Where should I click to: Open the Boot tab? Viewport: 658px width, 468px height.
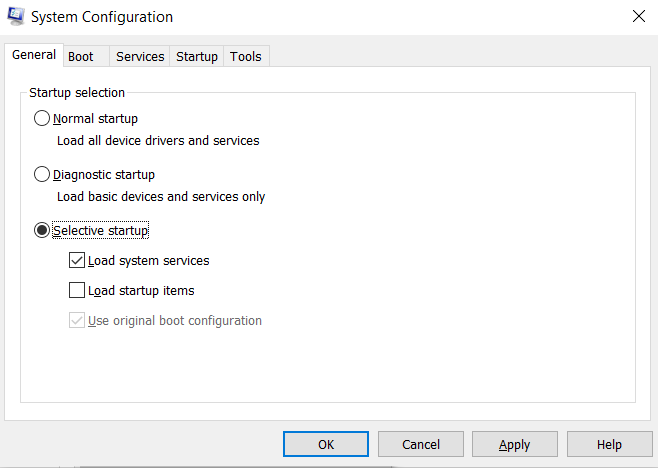click(86, 57)
